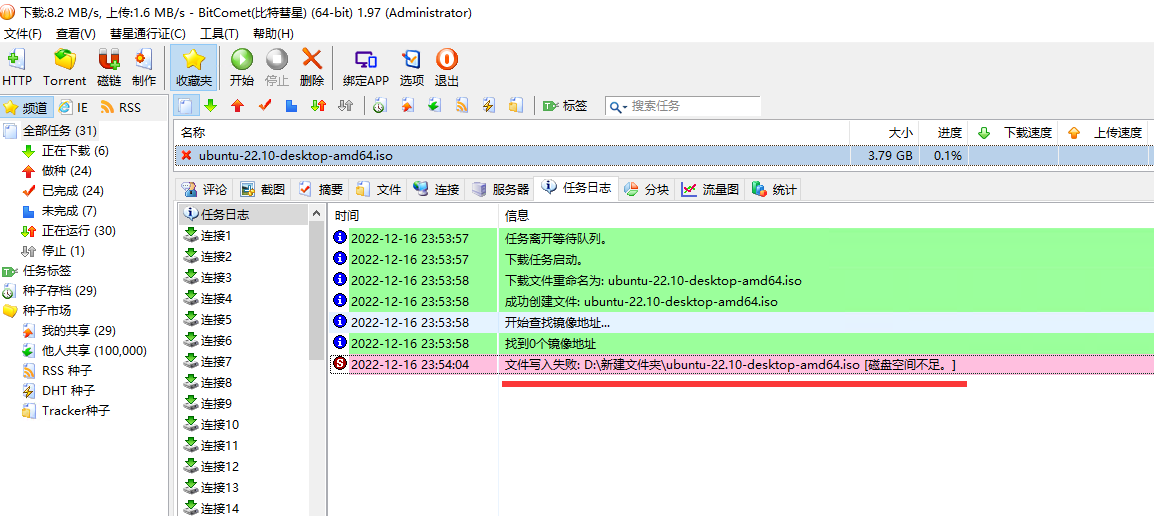Select the all-tasks filter icon in the task toolbar
The width and height of the screenshot is (1154, 516).
(x=187, y=106)
